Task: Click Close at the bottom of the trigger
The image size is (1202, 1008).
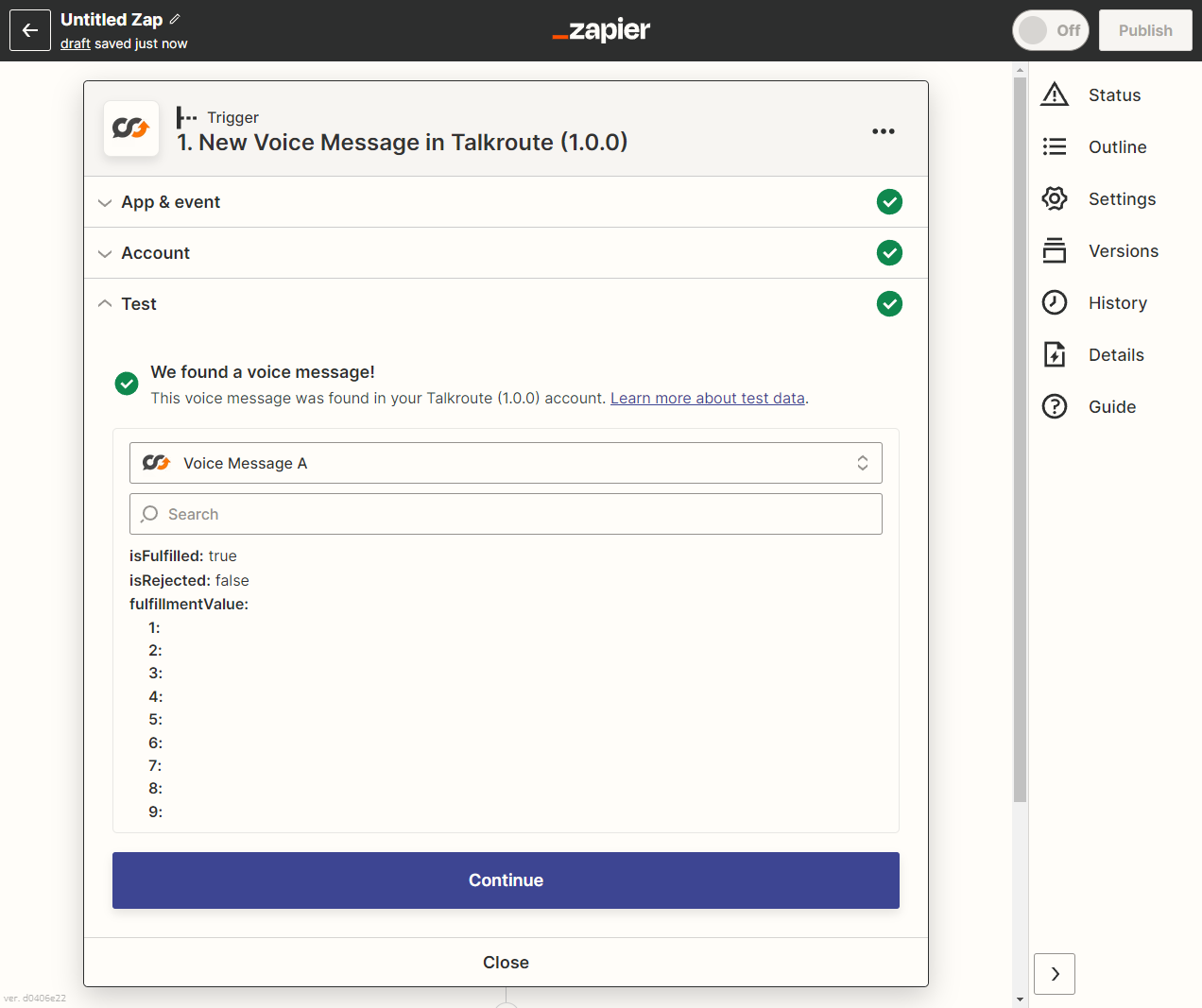Action: coord(506,962)
